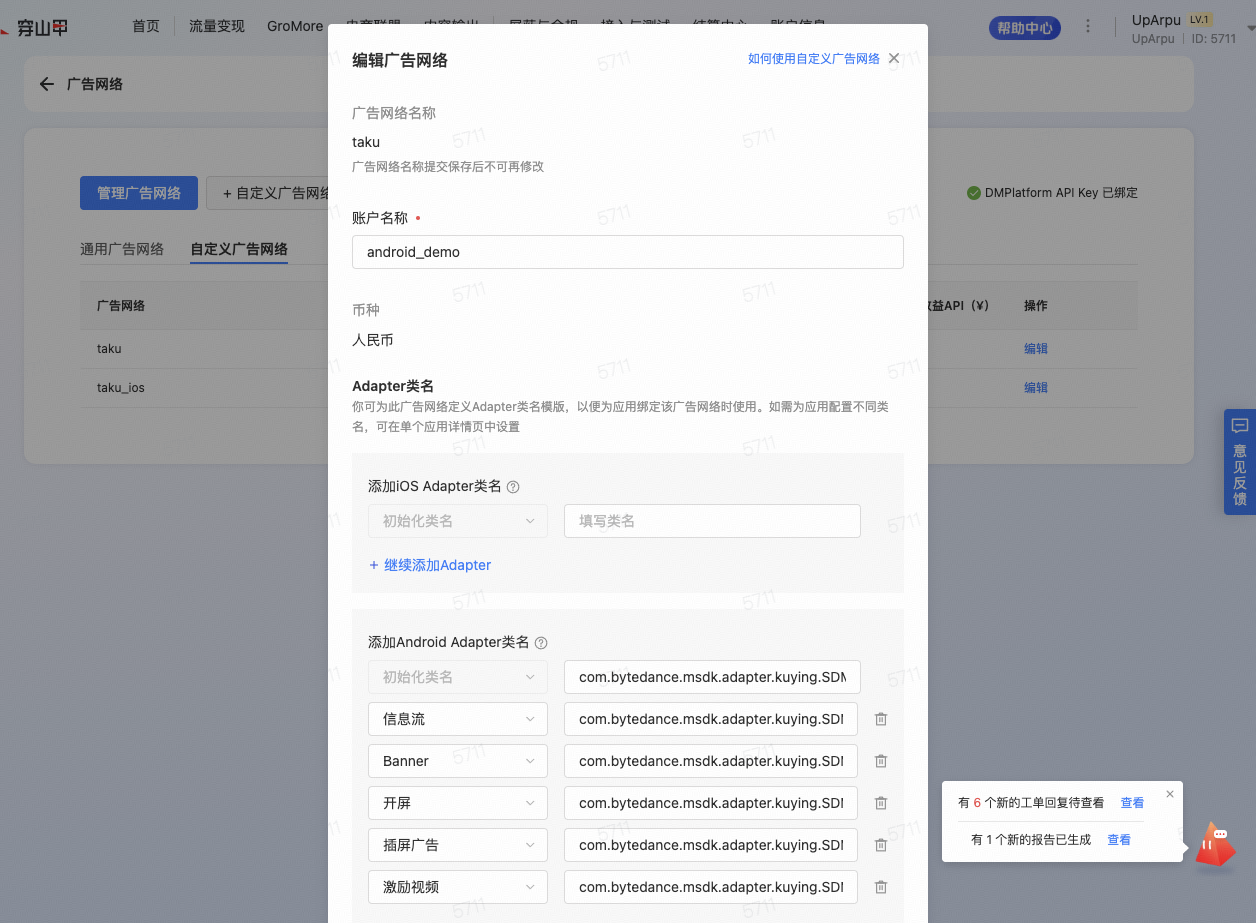Screen dimensions: 1256x923
Task: Click the account name input field
Action: (628, 252)
